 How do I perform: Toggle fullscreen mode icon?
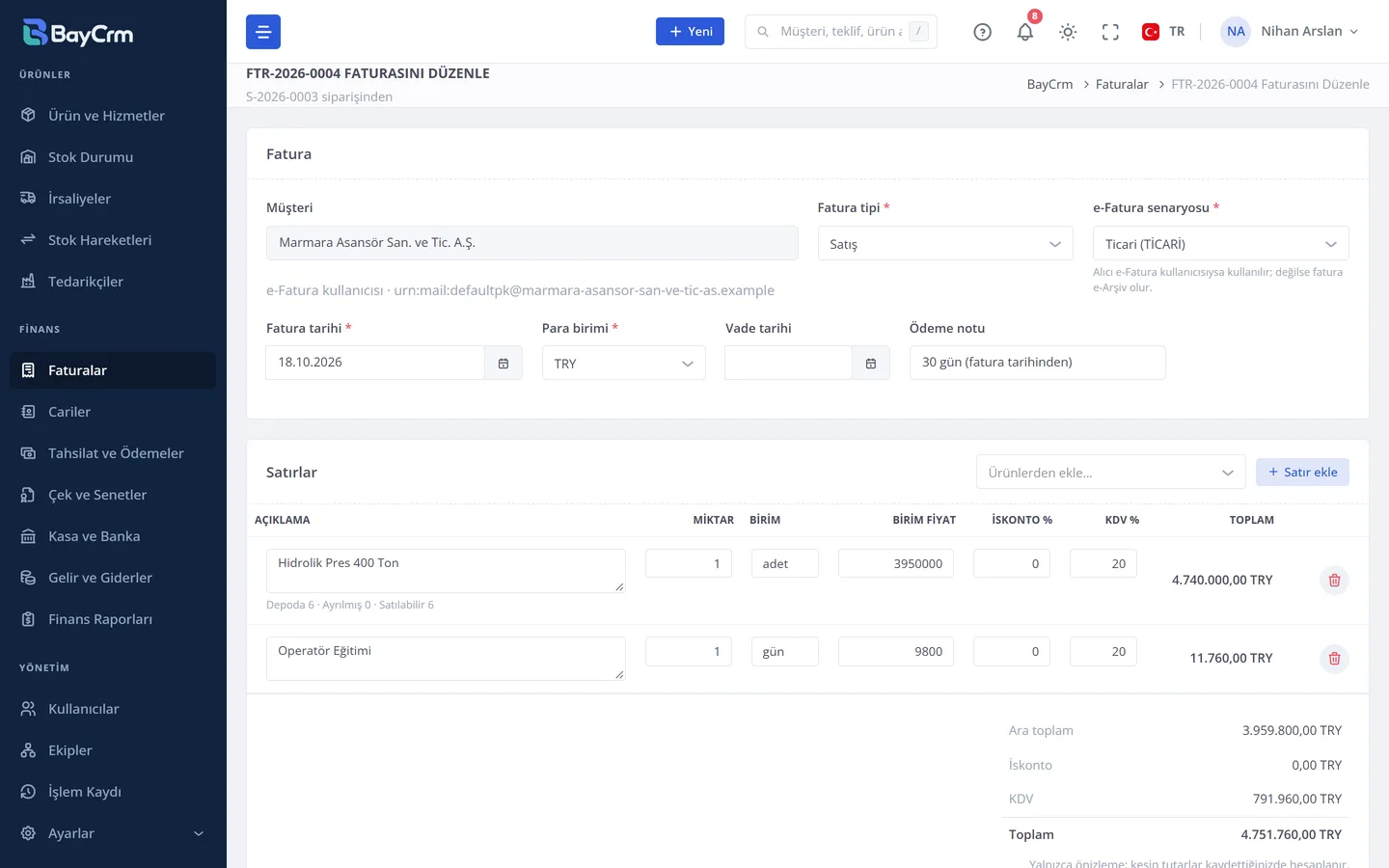point(1110,32)
